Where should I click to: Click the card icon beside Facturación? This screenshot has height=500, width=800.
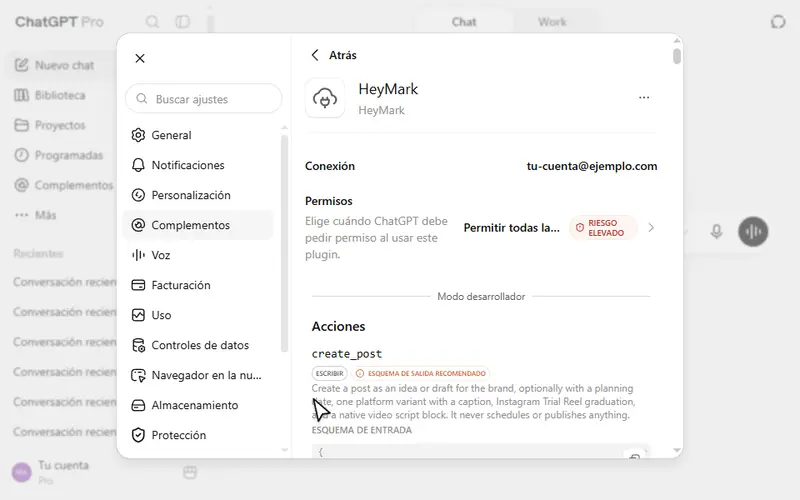(138, 285)
